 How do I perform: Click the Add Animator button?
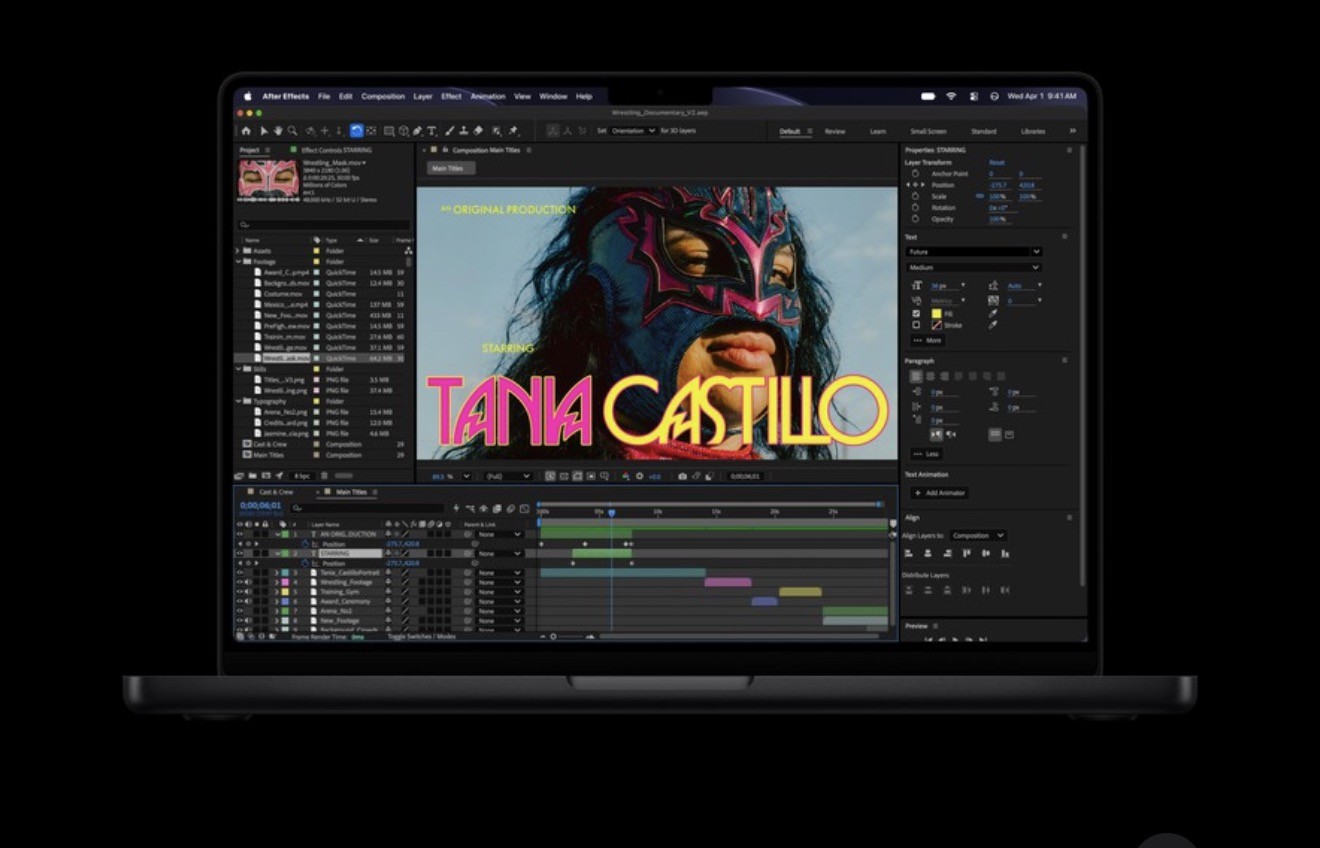[x=939, y=493]
